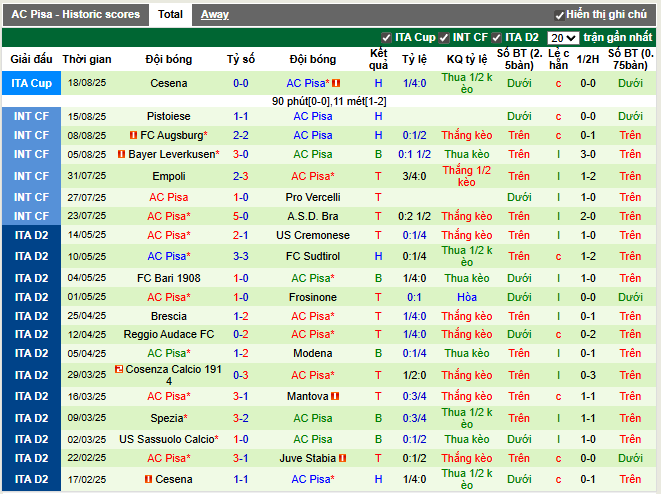This screenshot has width=661, height=494.
Task: Switch to the Total tab
Action: pos(170,14)
